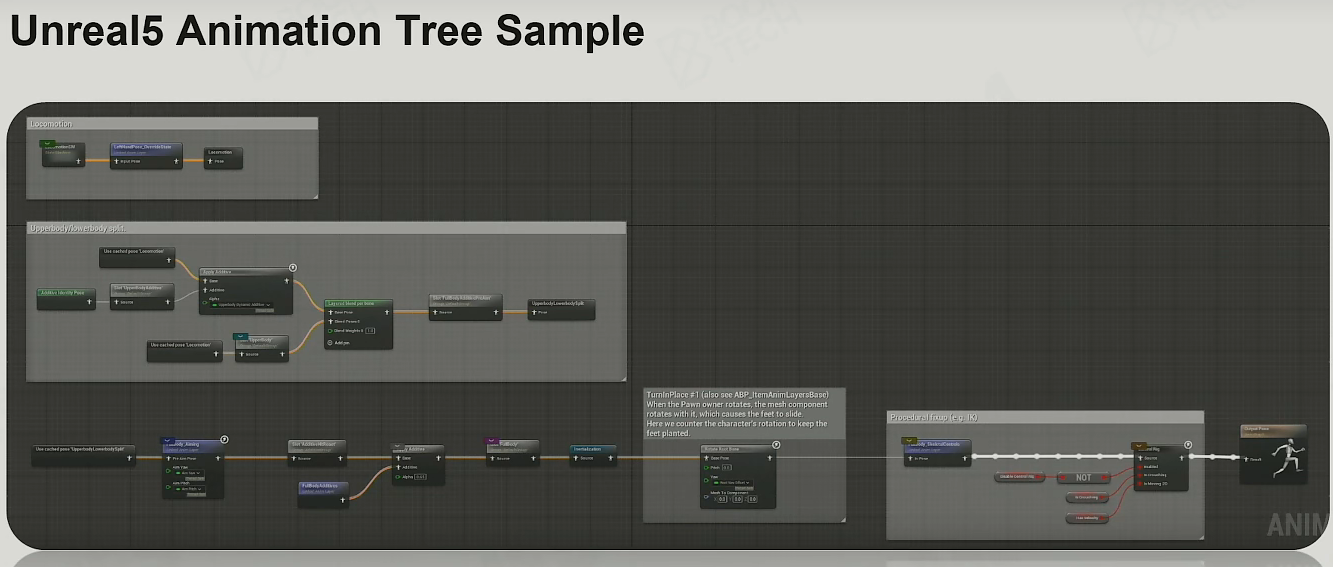
Task: Click the clock icon on FullBody_Aiming node
Action: [225, 439]
